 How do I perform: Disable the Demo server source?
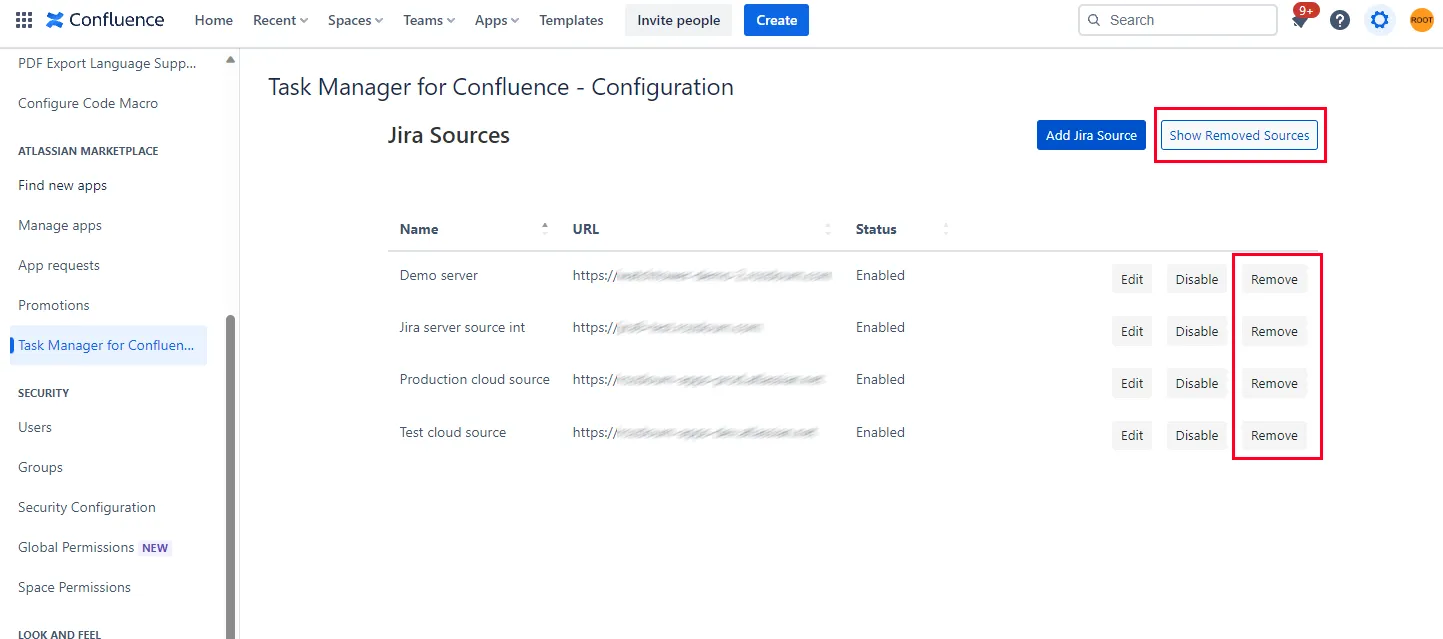1197,279
